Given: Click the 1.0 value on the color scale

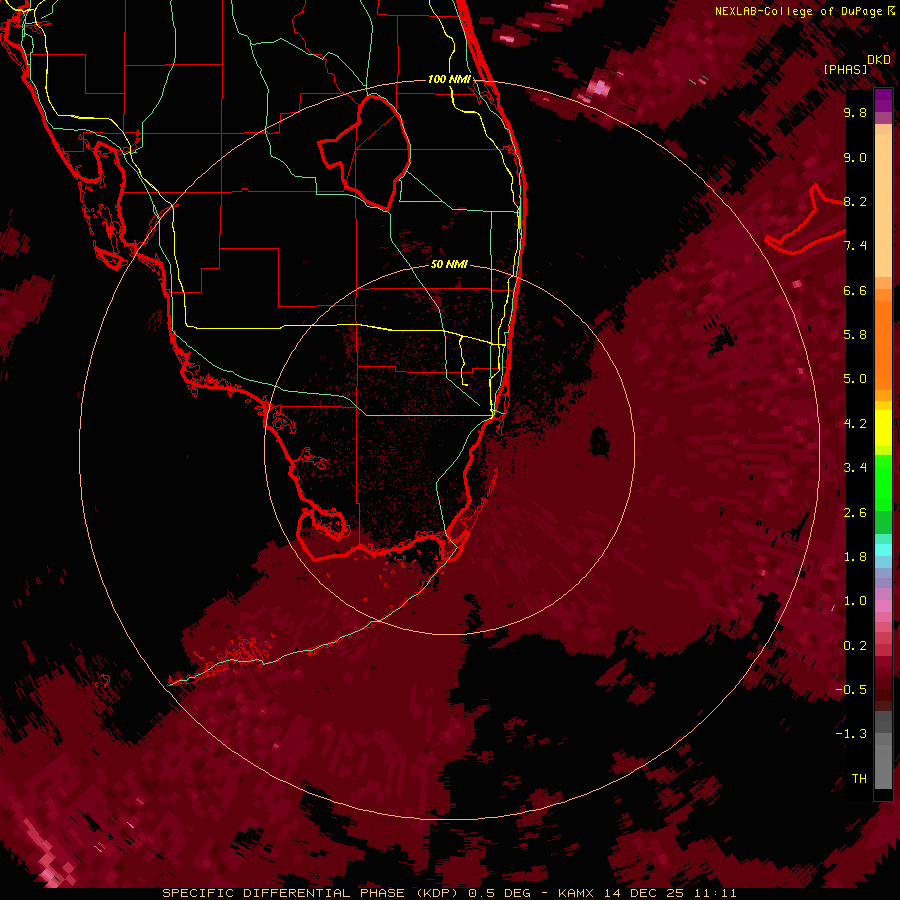Looking at the screenshot, I should (855, 601).
